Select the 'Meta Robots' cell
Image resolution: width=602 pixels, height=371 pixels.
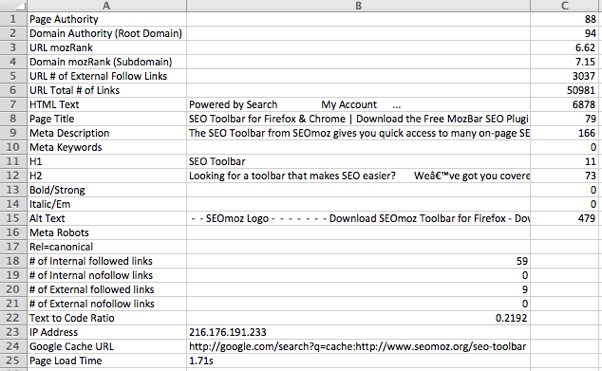tap(107, 232)
